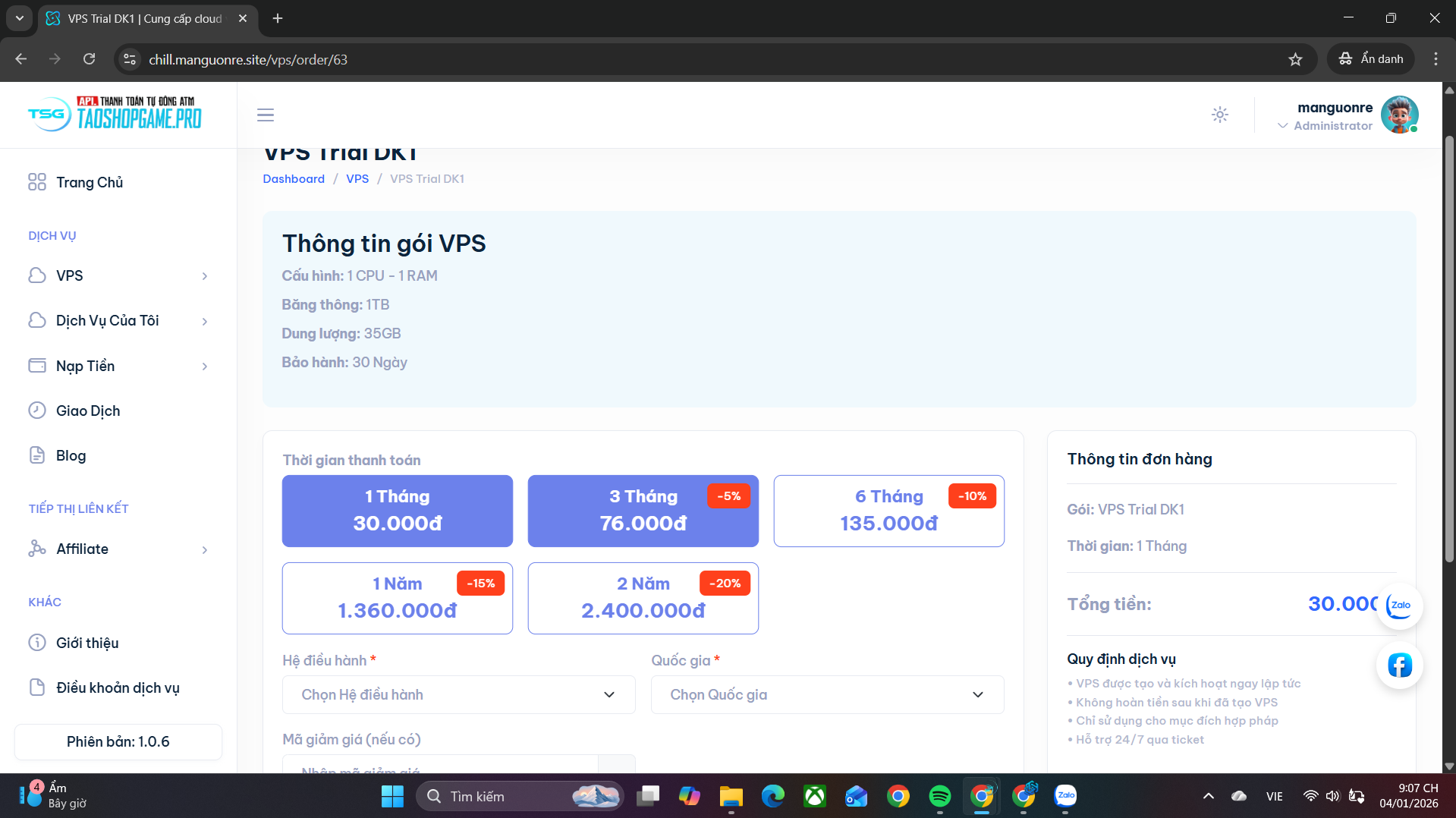Reload the page in browser
Screen dimensions: 1456x818
tap(90, 59)
